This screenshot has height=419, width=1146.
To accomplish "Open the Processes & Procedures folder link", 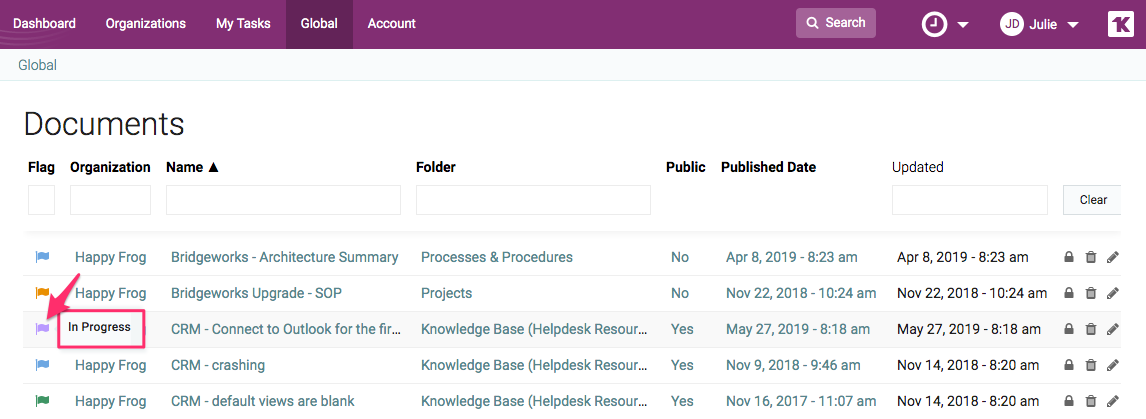I will 497,257.
